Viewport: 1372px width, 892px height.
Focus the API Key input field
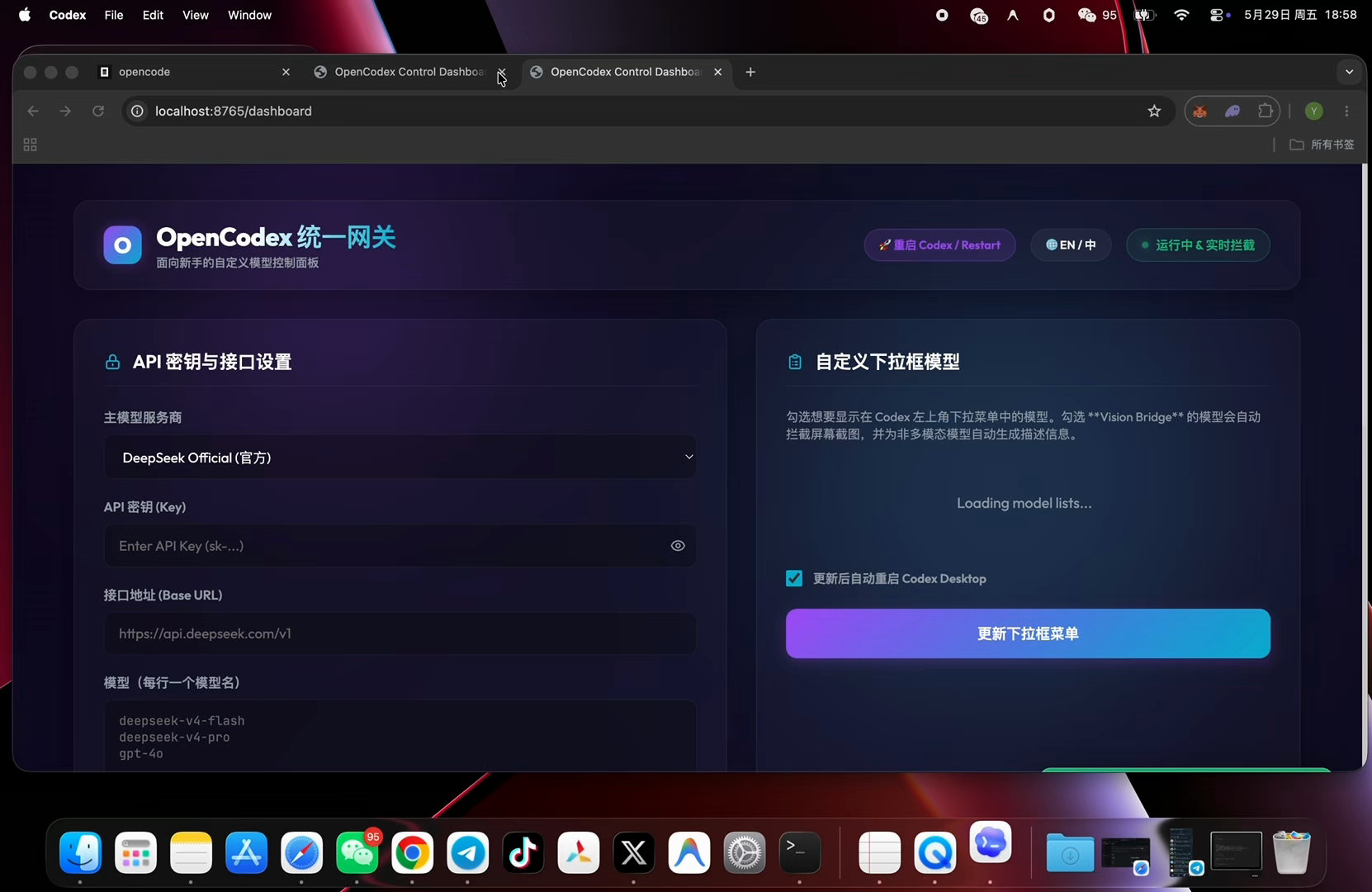click(x=400, y=546)
